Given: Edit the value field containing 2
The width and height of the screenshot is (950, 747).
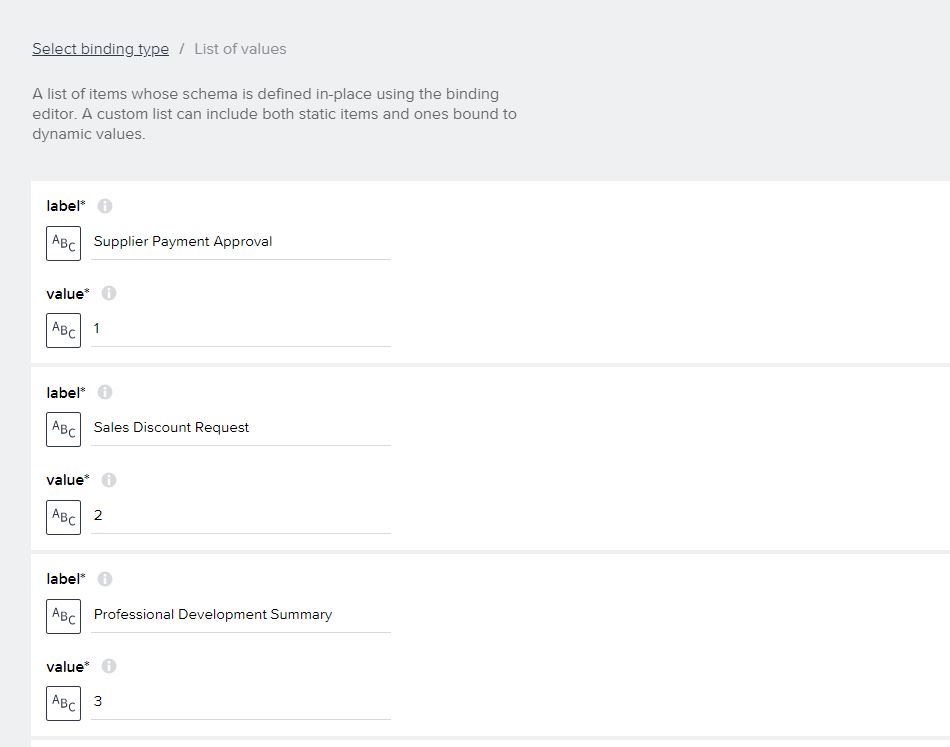Looking at the screenshot, I should tap(241, 516).
